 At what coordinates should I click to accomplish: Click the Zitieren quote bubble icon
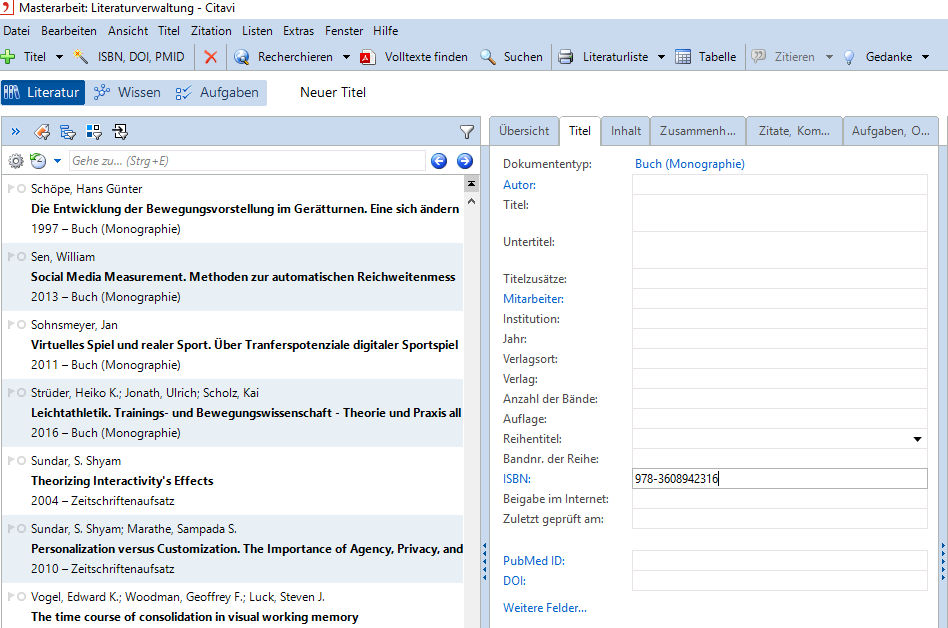tap(758, 56)
